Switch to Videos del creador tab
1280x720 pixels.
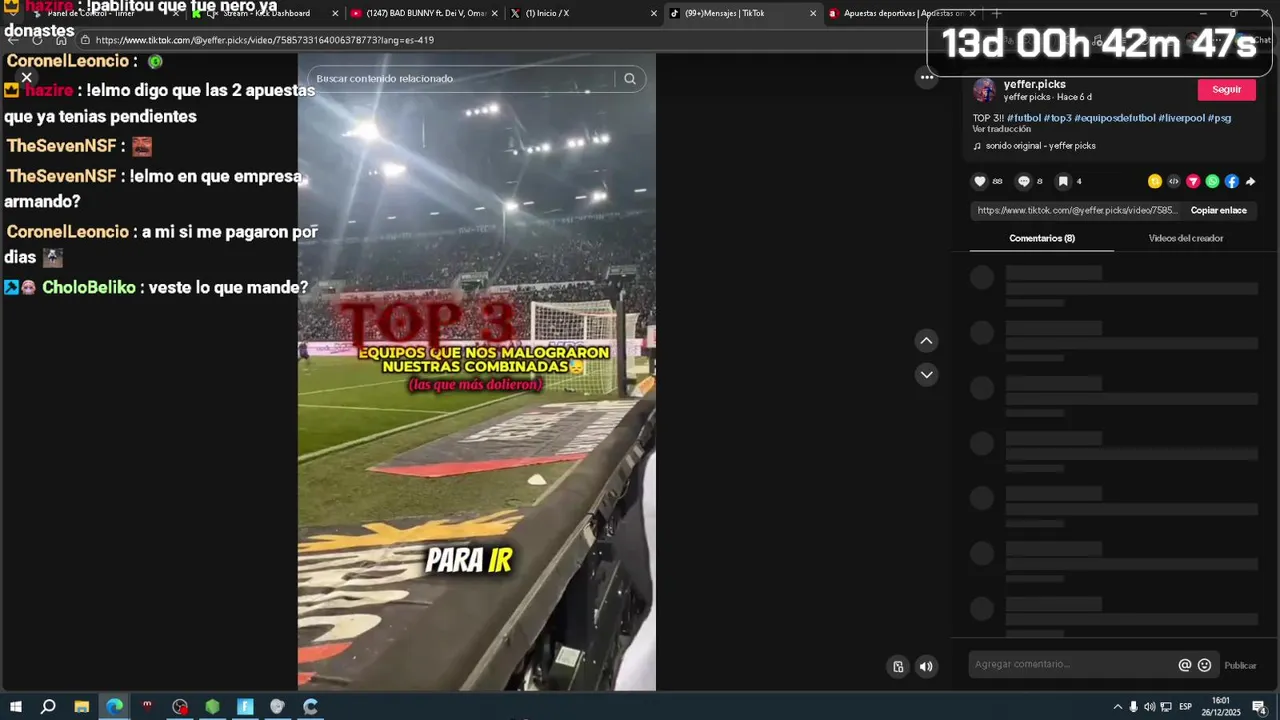pos(1186,238)
